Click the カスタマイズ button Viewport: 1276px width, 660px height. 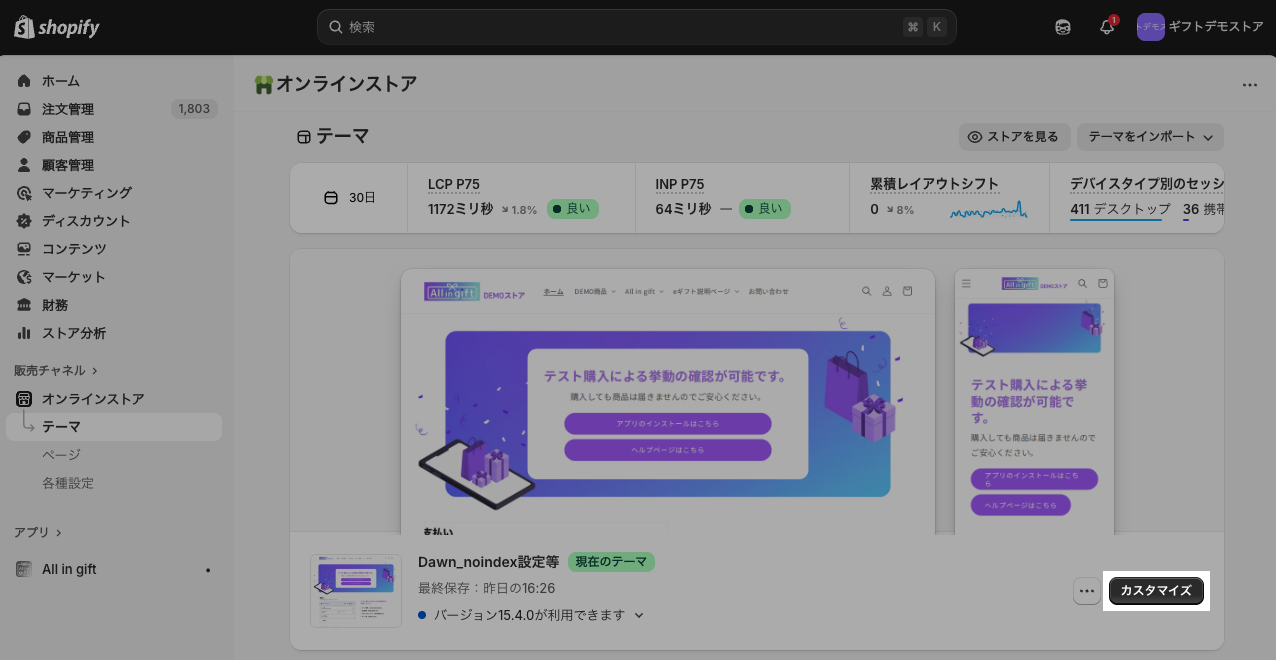(1156, 591)
